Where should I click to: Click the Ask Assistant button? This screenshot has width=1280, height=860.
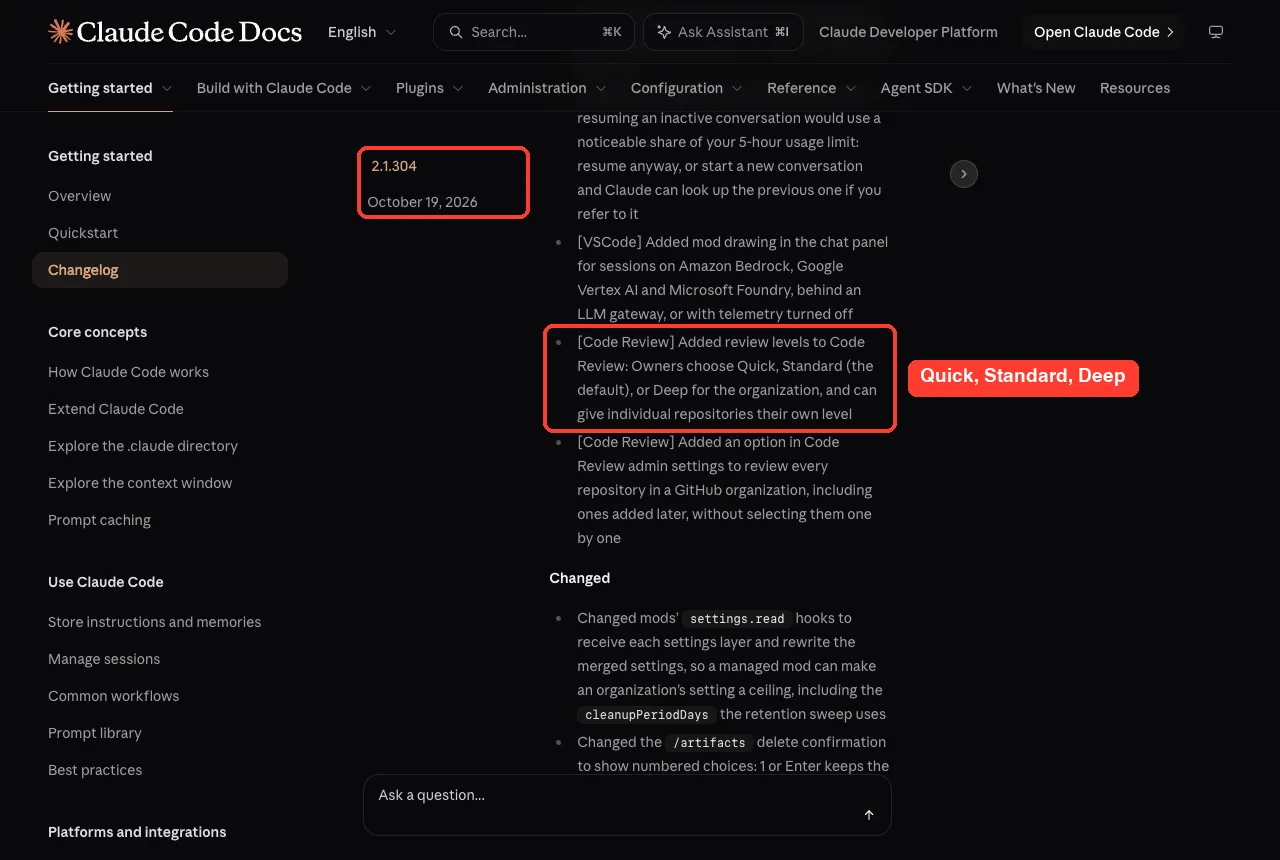coord(721,32)
